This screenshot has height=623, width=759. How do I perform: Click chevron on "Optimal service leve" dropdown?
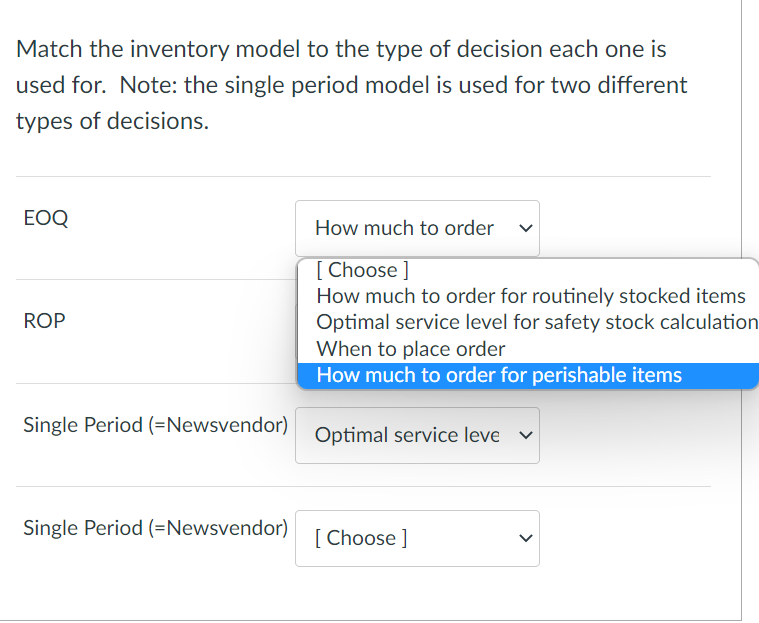(x=523, y=435)
